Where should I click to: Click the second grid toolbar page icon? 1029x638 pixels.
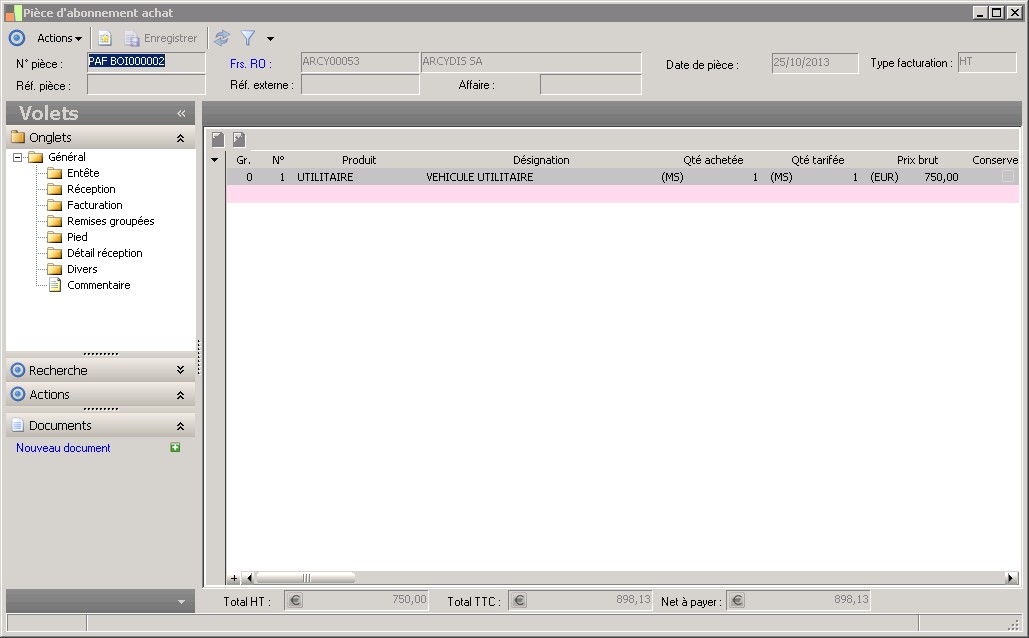239,139
